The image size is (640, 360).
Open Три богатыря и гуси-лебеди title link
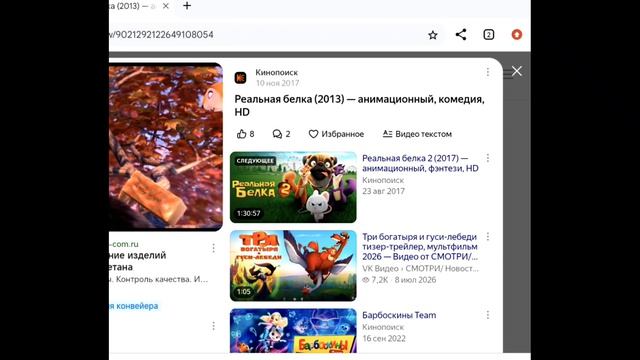[420, 247]
